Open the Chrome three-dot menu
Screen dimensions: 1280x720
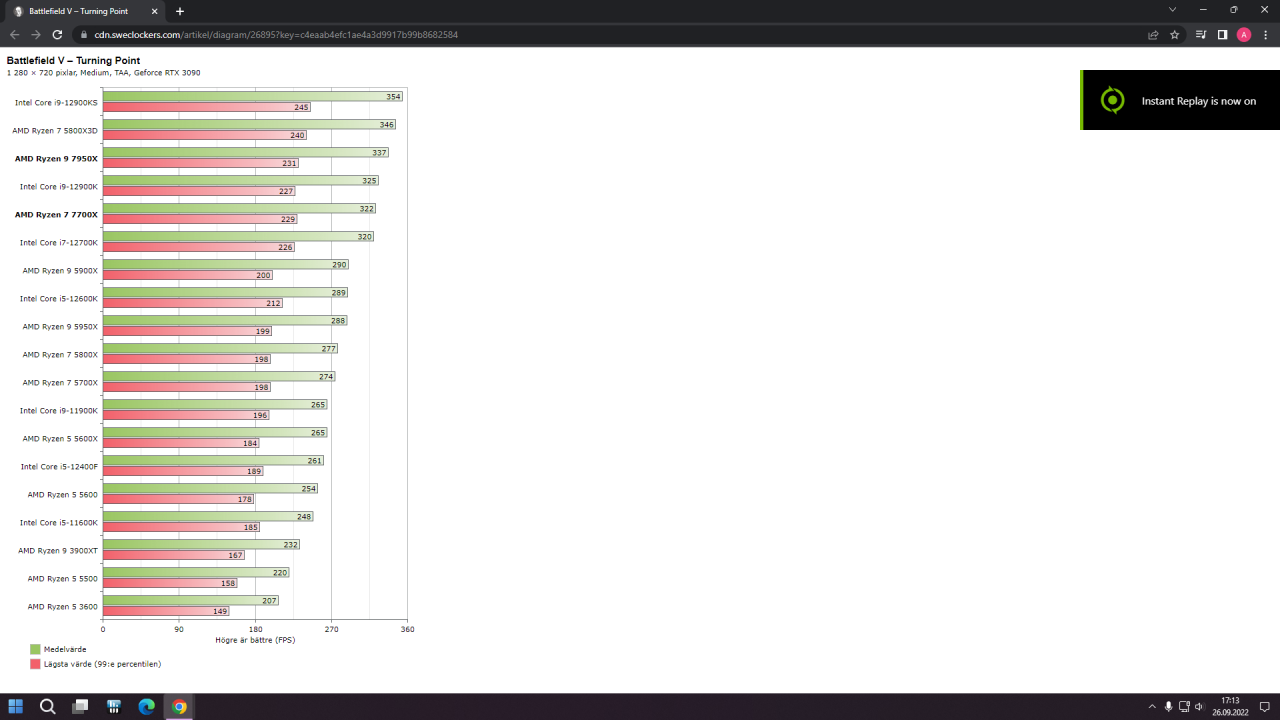(x=1265, y=34)
